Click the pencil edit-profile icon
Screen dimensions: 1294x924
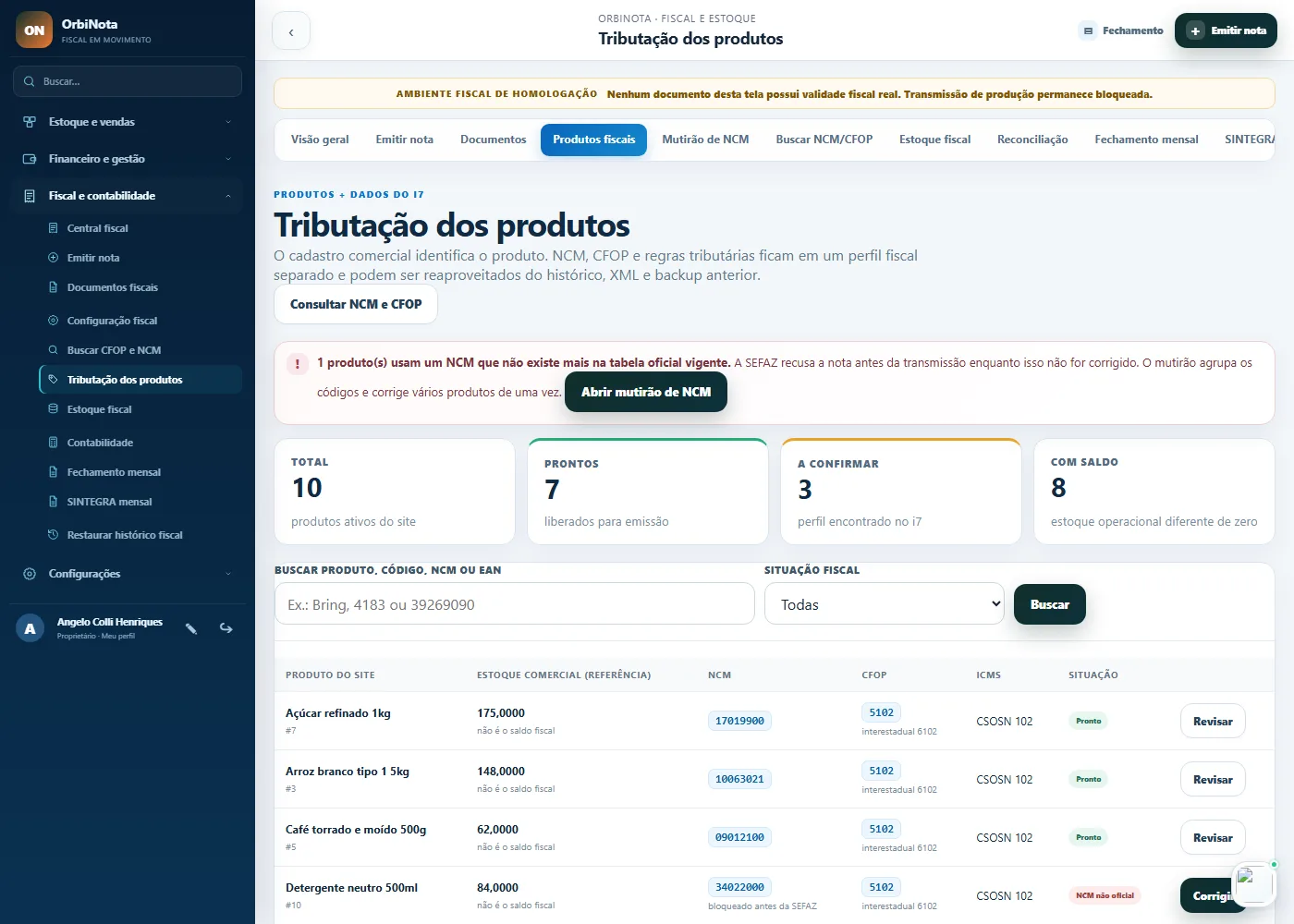click(x=191, y=628)
